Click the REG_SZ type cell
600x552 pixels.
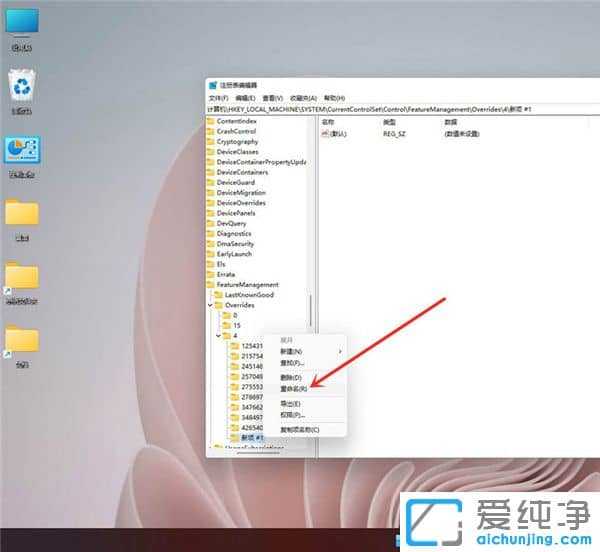[394, 134]
